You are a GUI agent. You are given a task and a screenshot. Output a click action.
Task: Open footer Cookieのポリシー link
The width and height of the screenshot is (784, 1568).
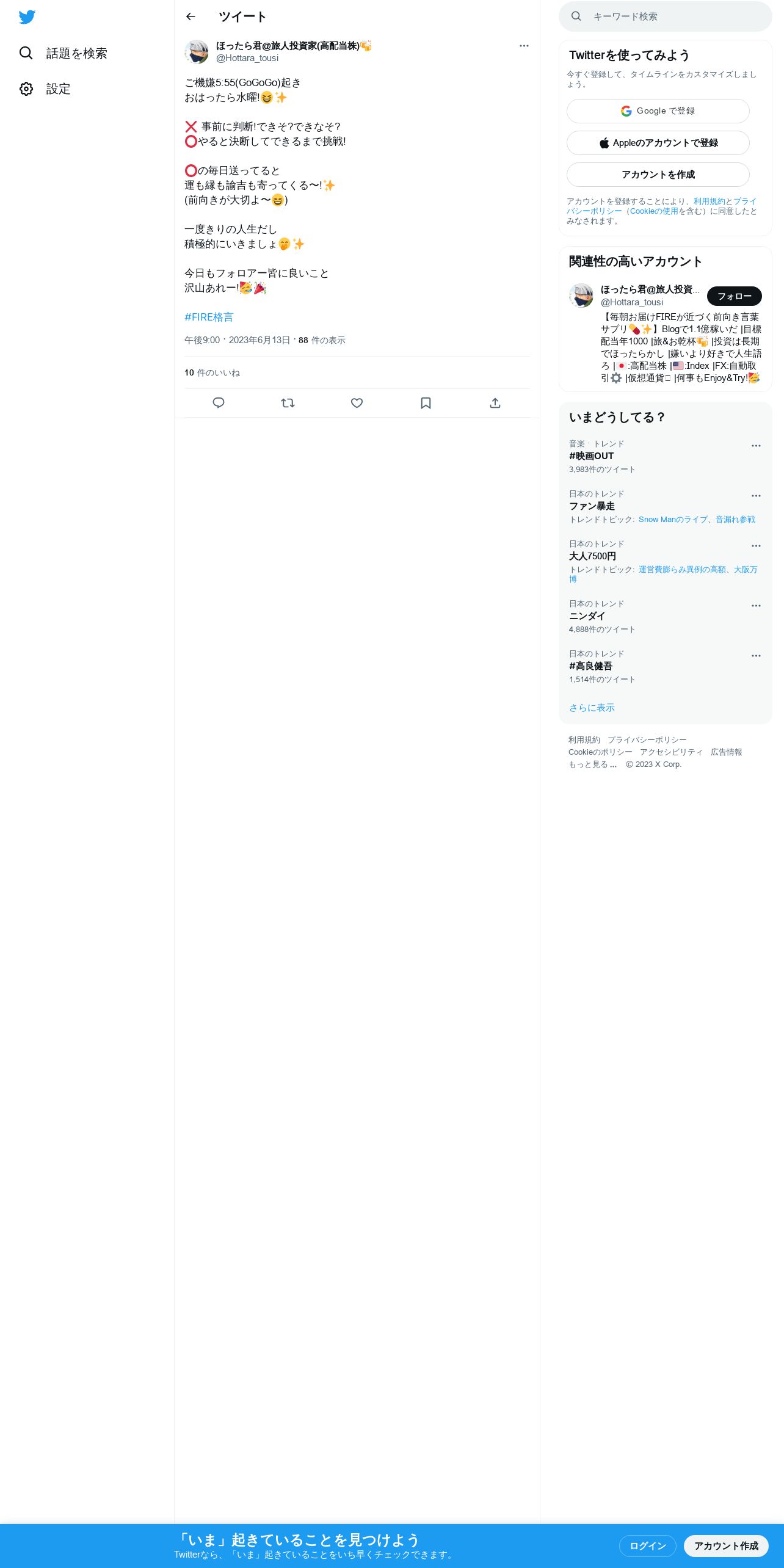600,752
